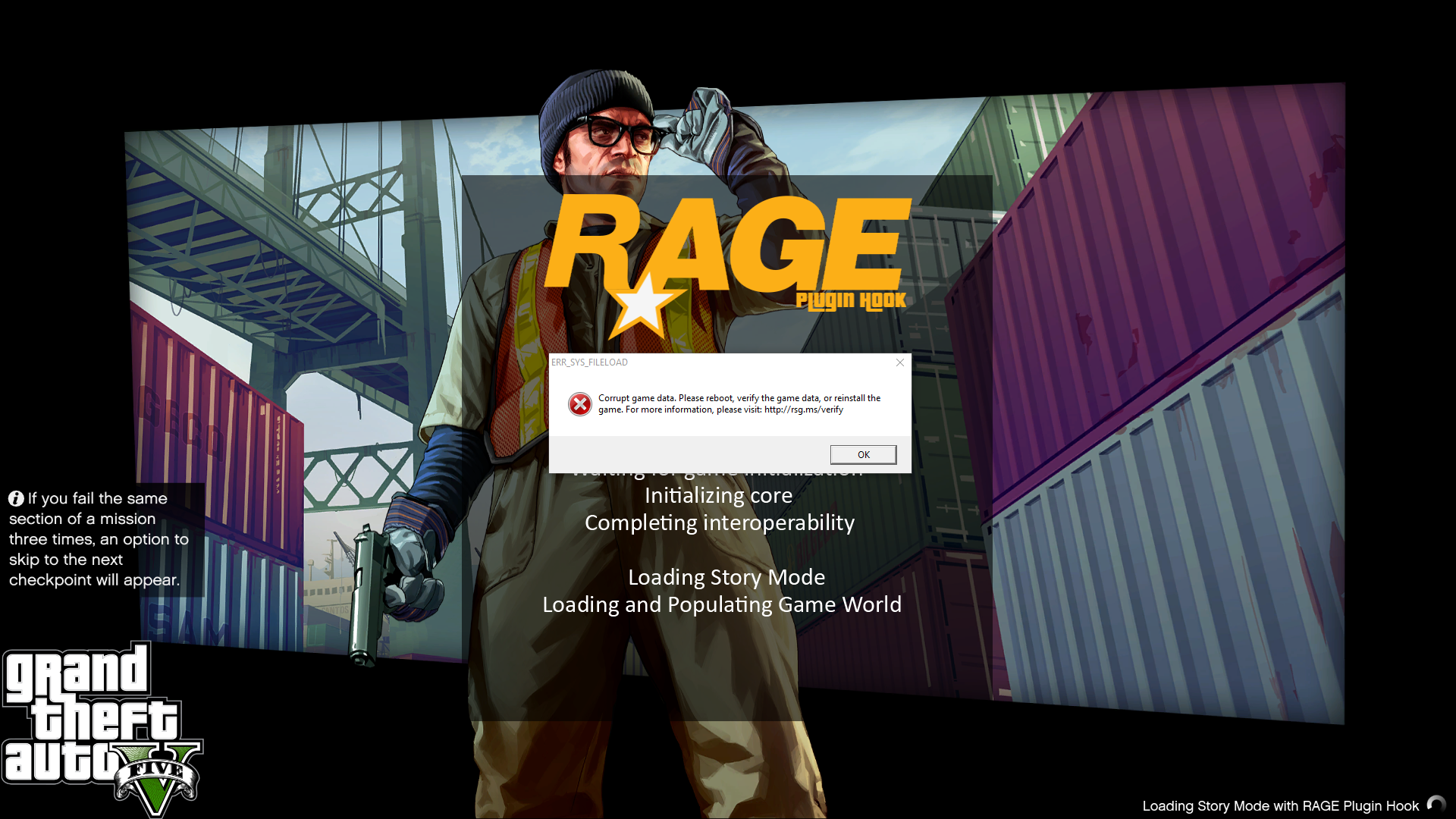Viewport: 1456px width, 819px height.
Task: Click the 'Initializing core' status line
Action: tap(718, 495)
